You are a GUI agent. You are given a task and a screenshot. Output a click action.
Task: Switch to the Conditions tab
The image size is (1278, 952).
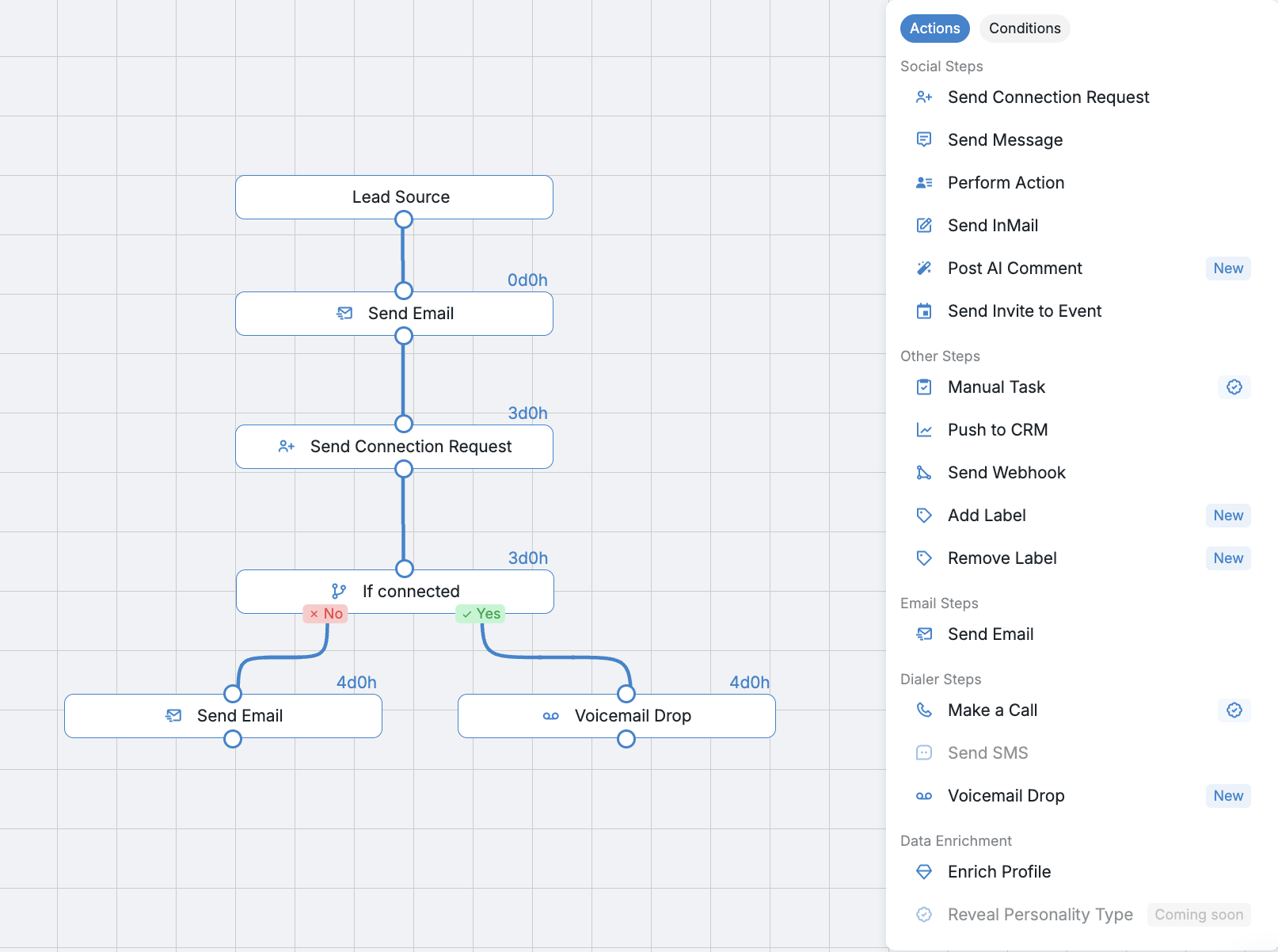[x=1025, y=29]
